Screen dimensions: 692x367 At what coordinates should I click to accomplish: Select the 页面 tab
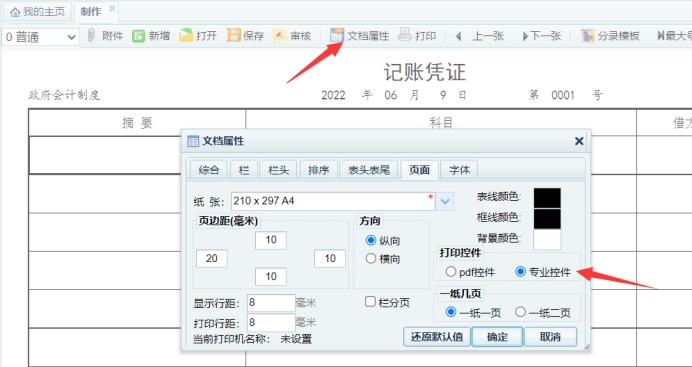click(419, 170)
